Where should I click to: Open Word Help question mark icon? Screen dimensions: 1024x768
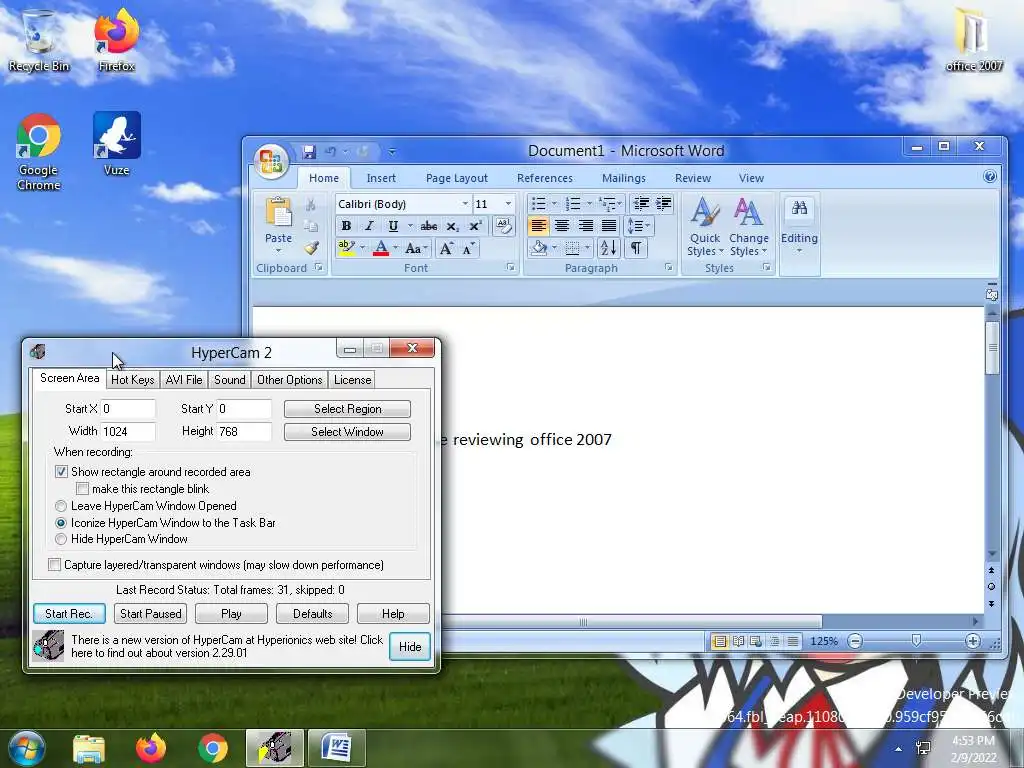(x=989, y=176)
